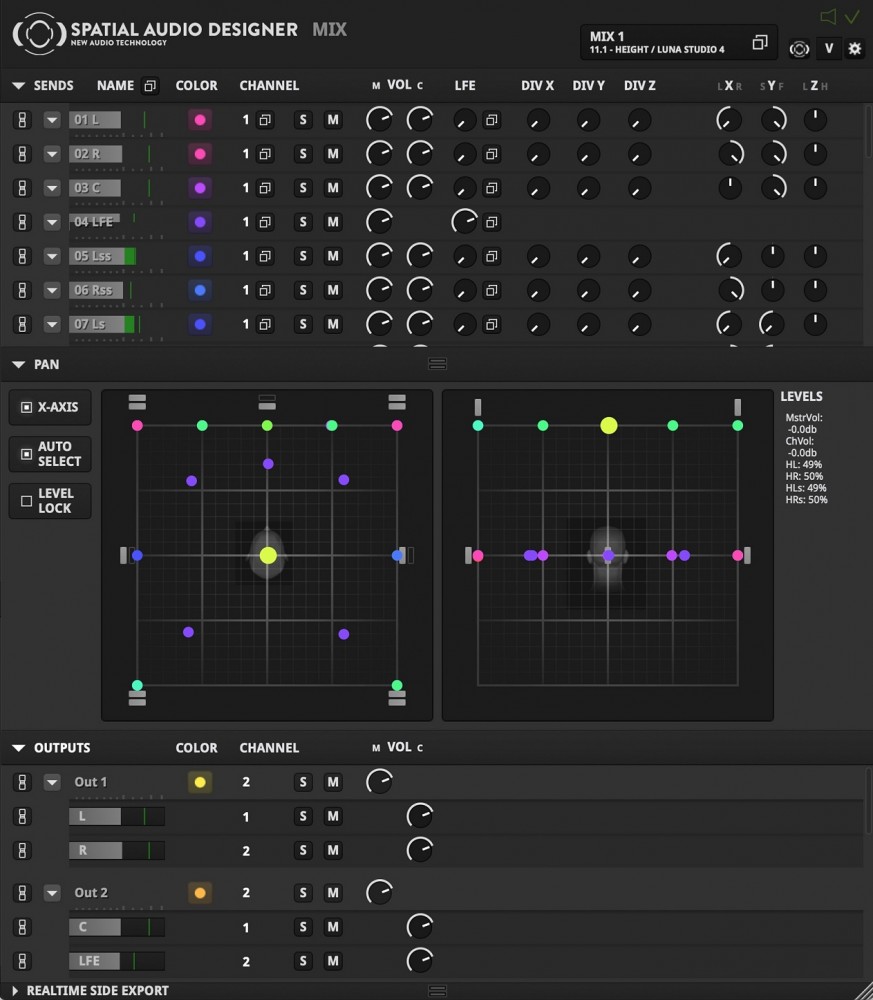Click channel copy icon for send 03 C

coord(265,188)
